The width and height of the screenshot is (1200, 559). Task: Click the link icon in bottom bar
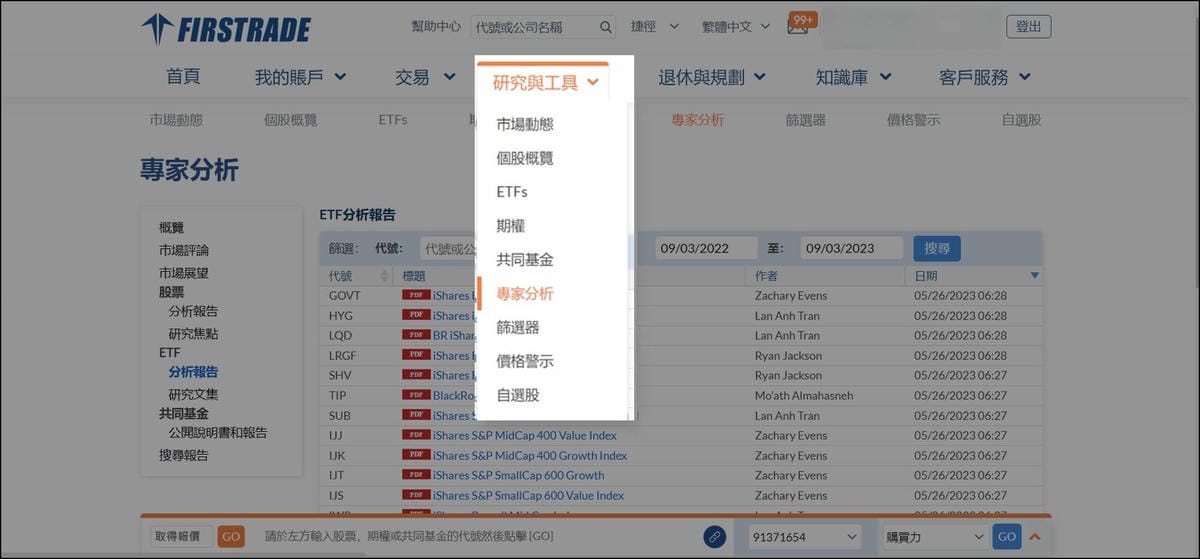point(714,537)
